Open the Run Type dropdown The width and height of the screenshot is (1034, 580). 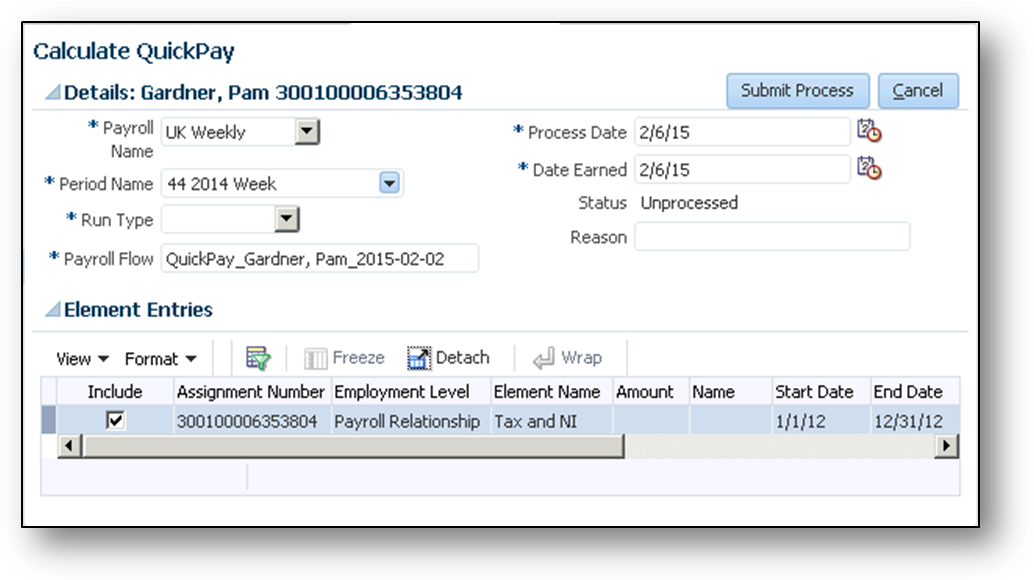[286, 219]
